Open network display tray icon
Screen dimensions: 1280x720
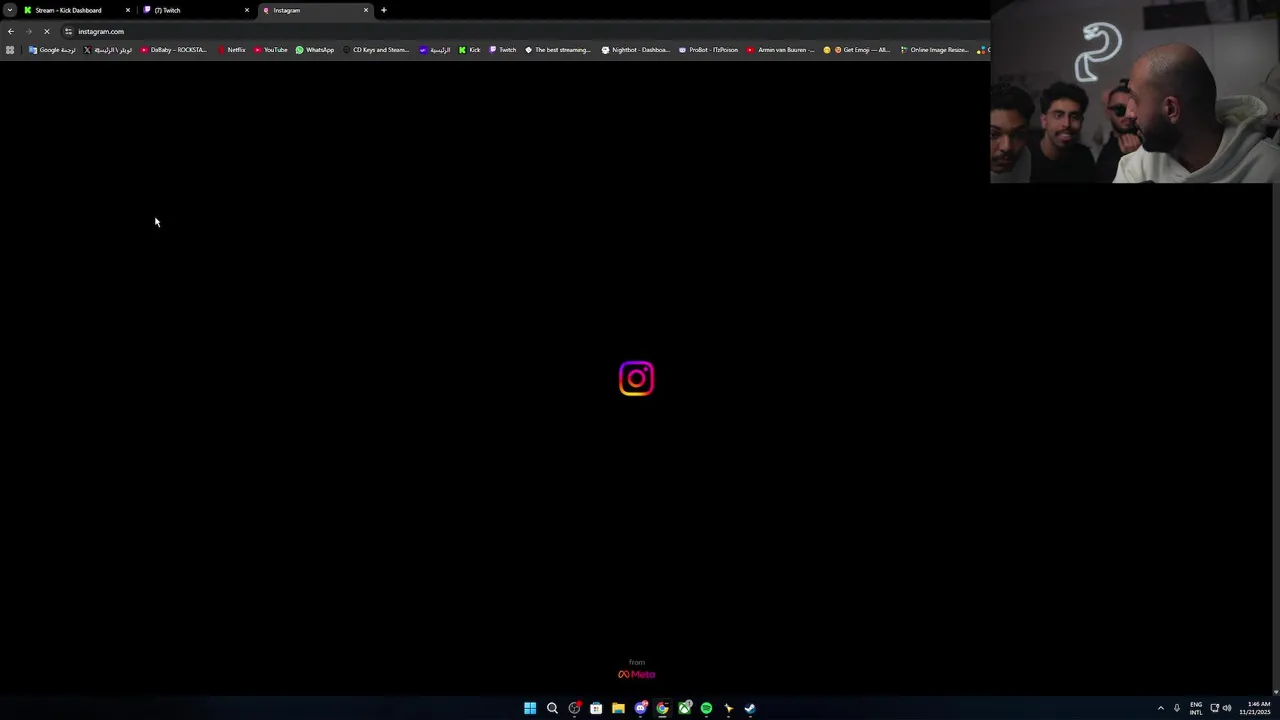point(1214,708)
